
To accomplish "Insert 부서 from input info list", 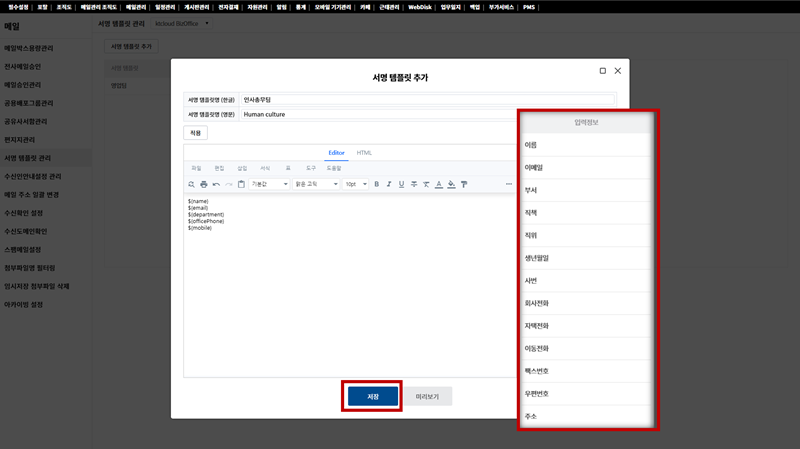I will (x=586, y=190).
